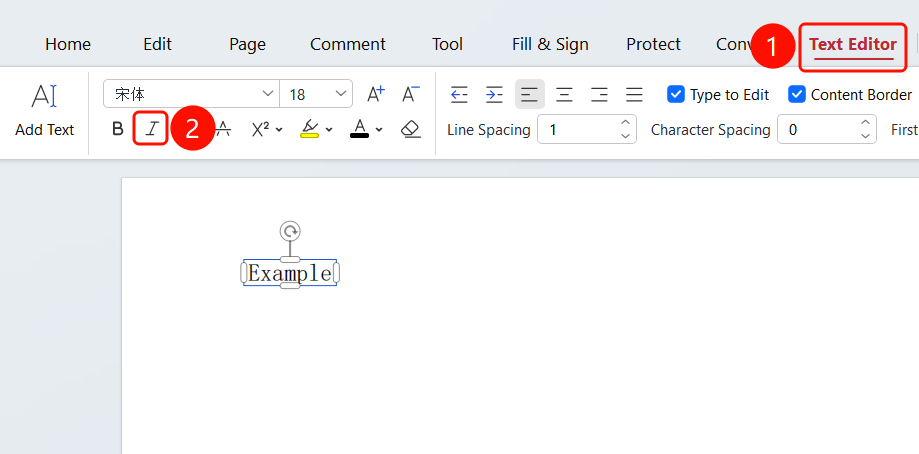
Task: Apply superscript formatting
Action: click(x=260, y=129)
